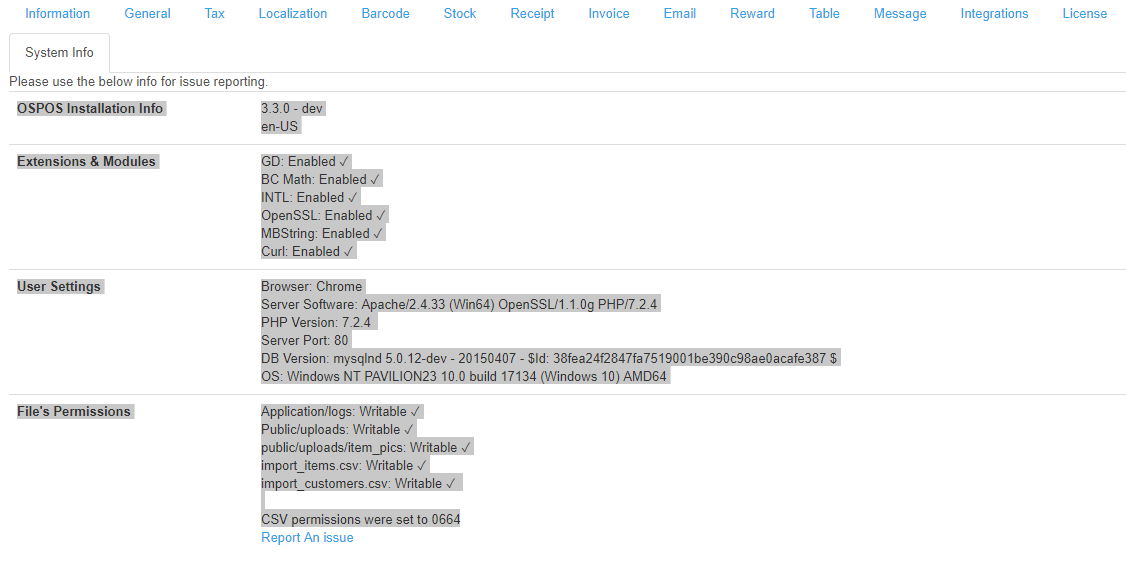This screenshot has height=566, width=1126.
Task: Select the Reward tab
Action: pyautogui.click(x=753, y=14)
